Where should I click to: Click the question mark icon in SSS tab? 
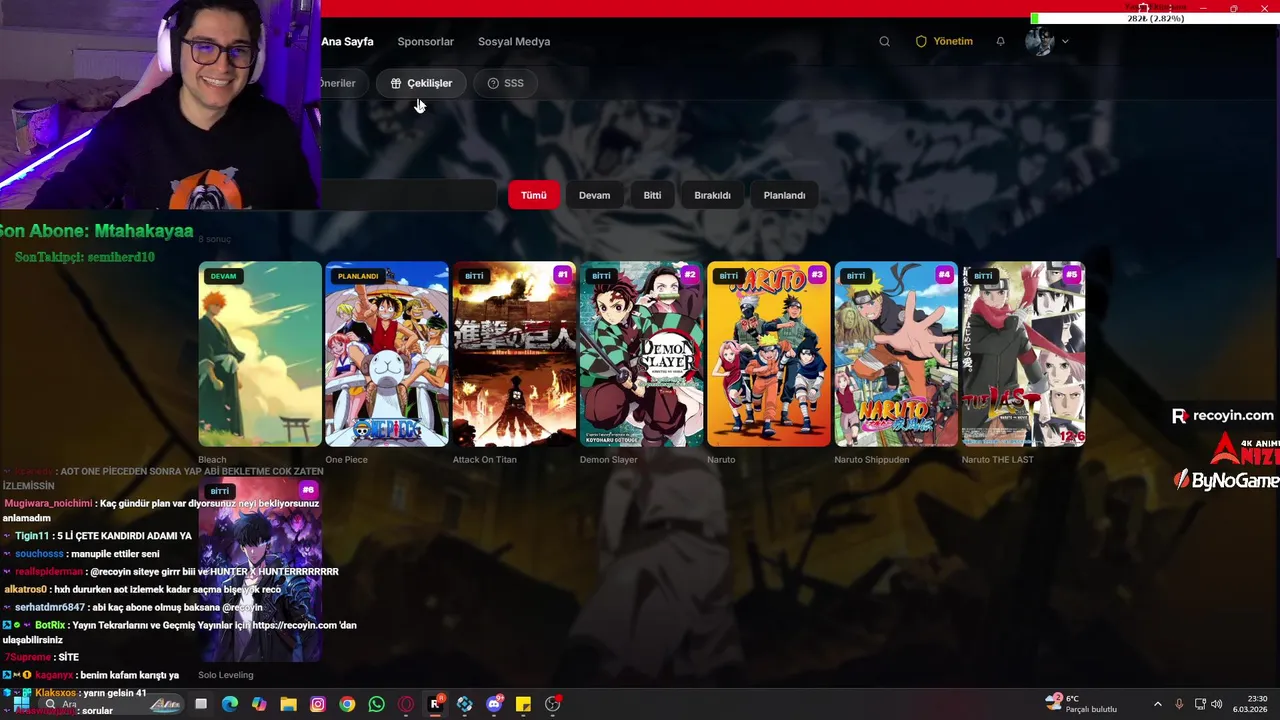coord(493,83)
